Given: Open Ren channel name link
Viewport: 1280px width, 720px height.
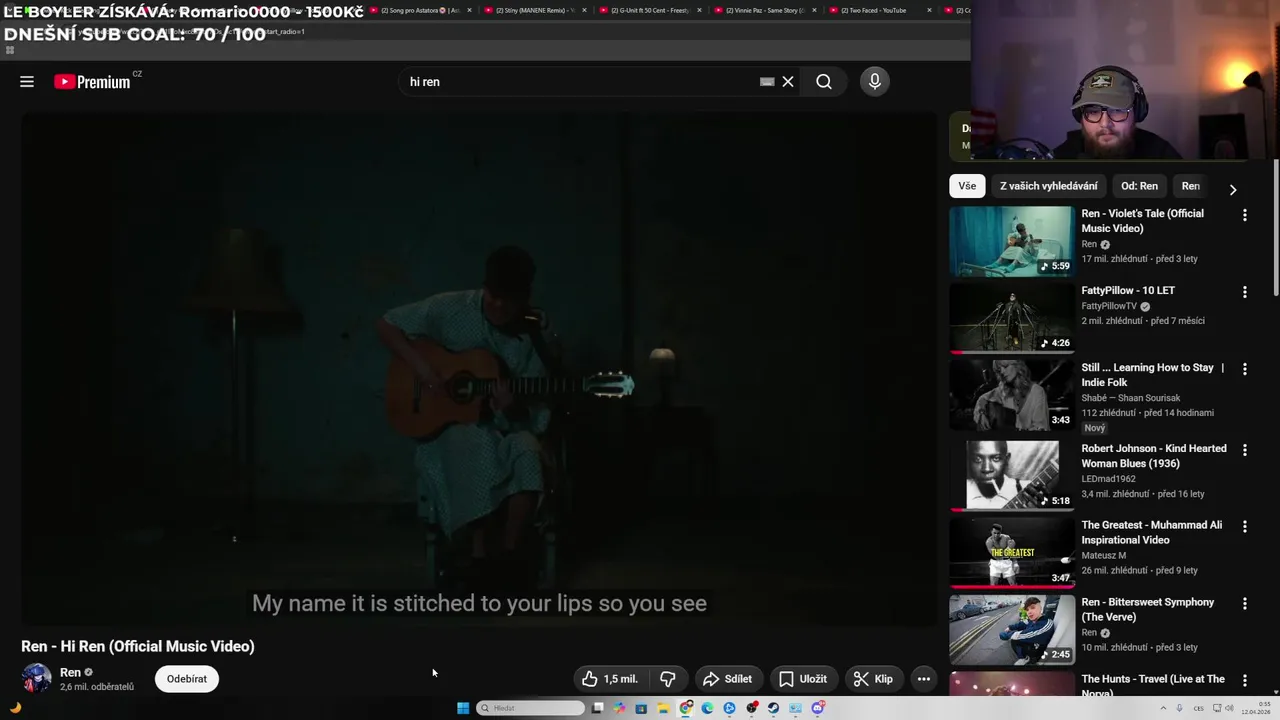Looking at the screenshot, I should pyautogui.click(x=70, y=672).
